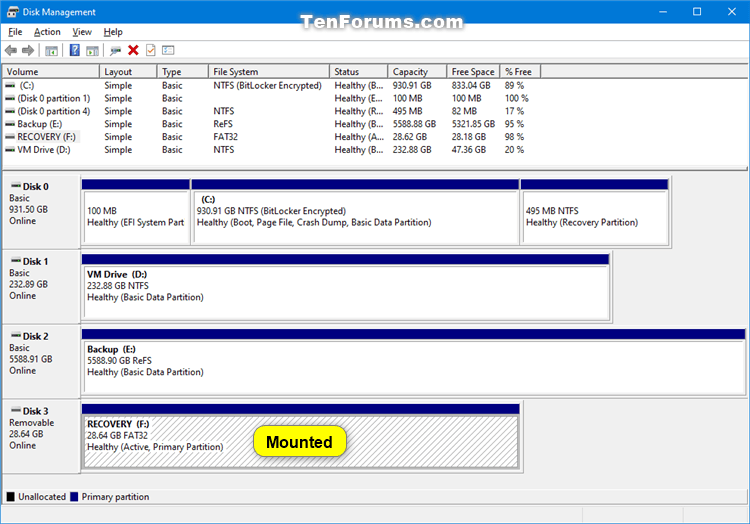Sort by the Free Space column header
This screenshot has height=524, width=750.
(474, 72)
